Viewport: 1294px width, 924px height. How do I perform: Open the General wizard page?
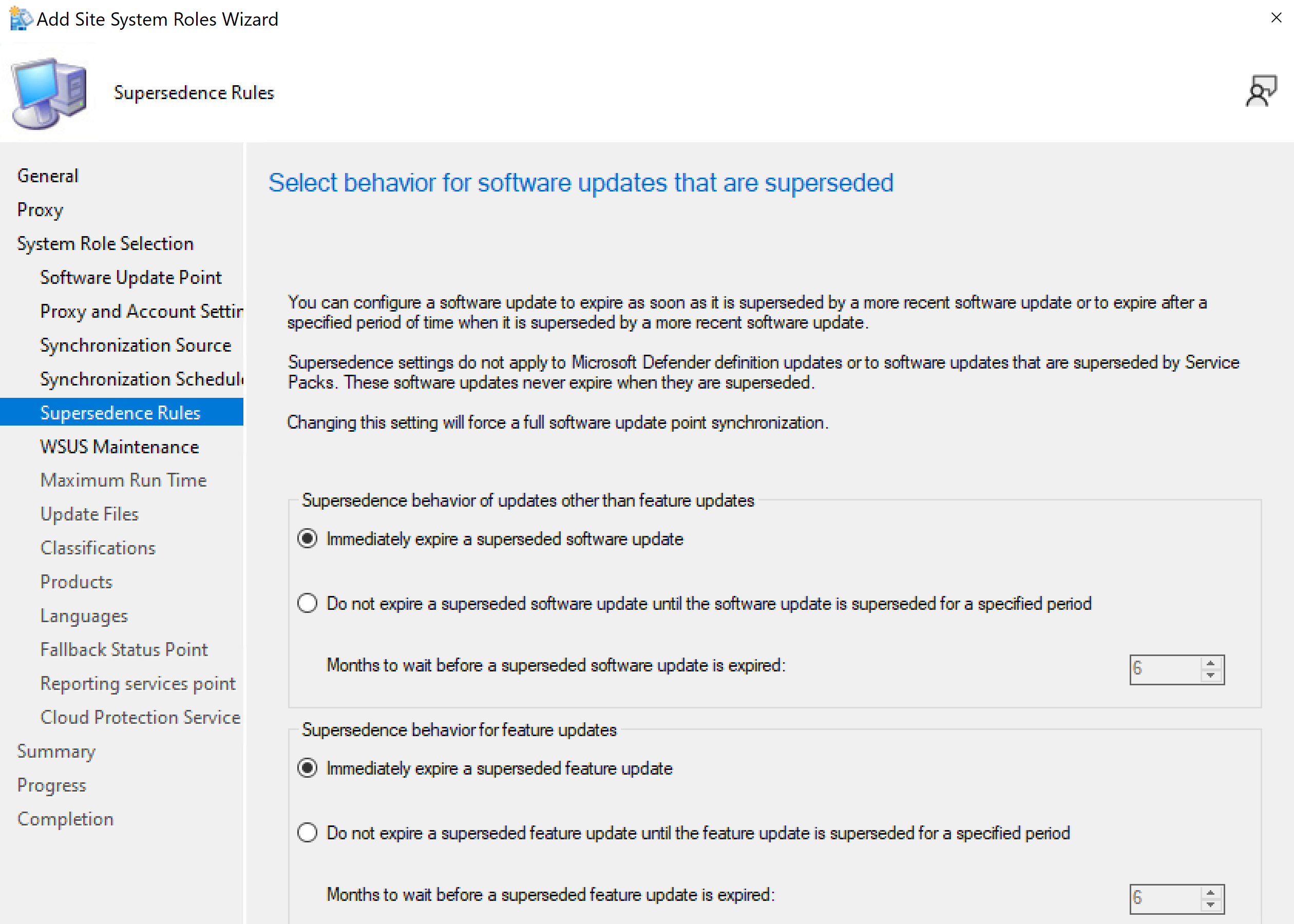click(48, 176)
